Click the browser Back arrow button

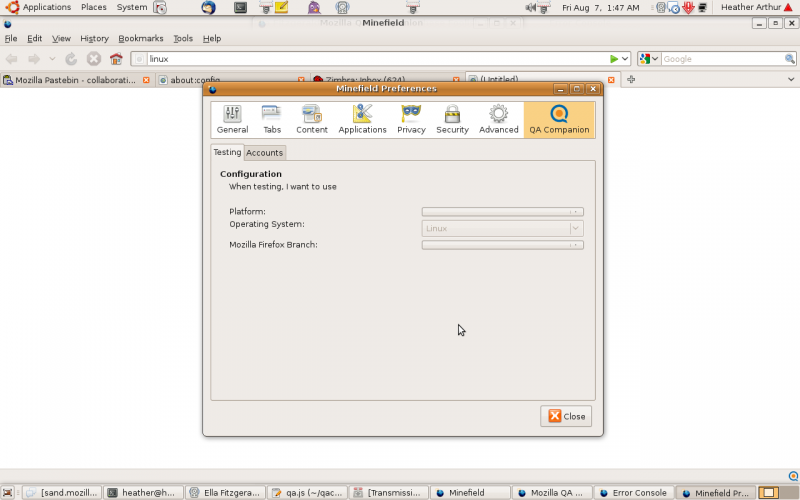12,59
